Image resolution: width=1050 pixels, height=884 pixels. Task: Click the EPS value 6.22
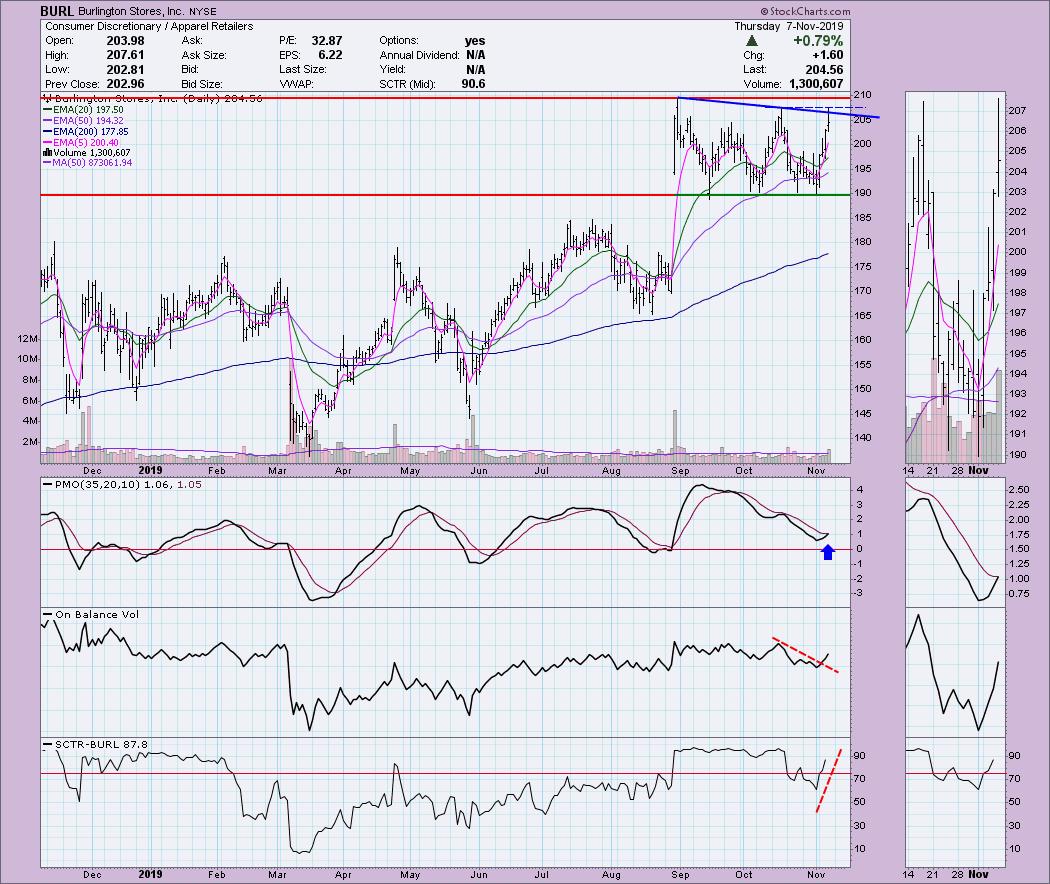point(331,55)
